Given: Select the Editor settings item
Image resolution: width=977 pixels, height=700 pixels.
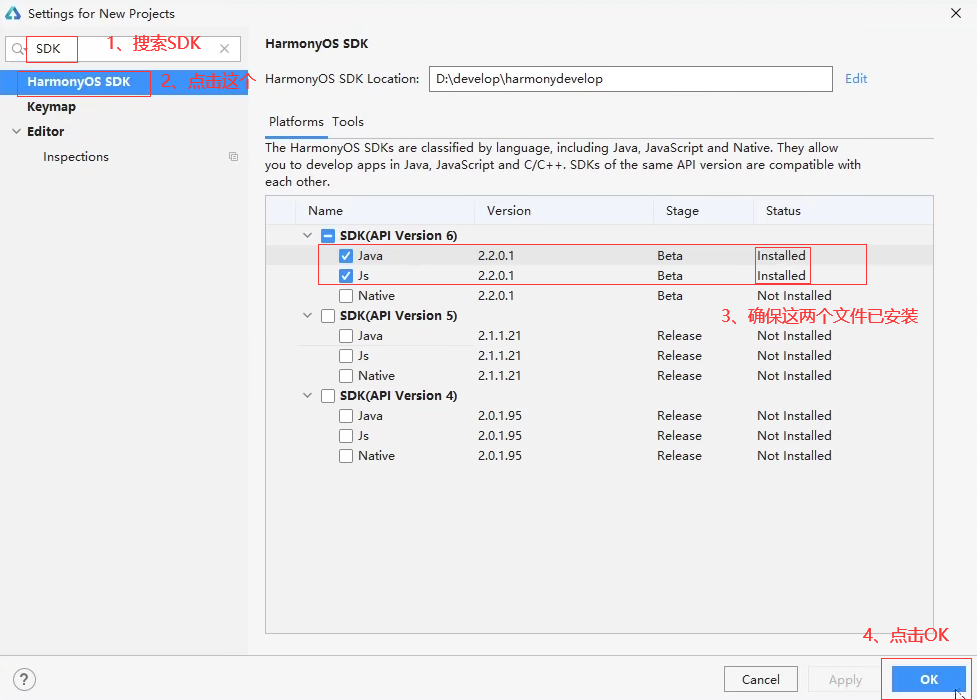Looking at the screenshot, I should 45,132.
